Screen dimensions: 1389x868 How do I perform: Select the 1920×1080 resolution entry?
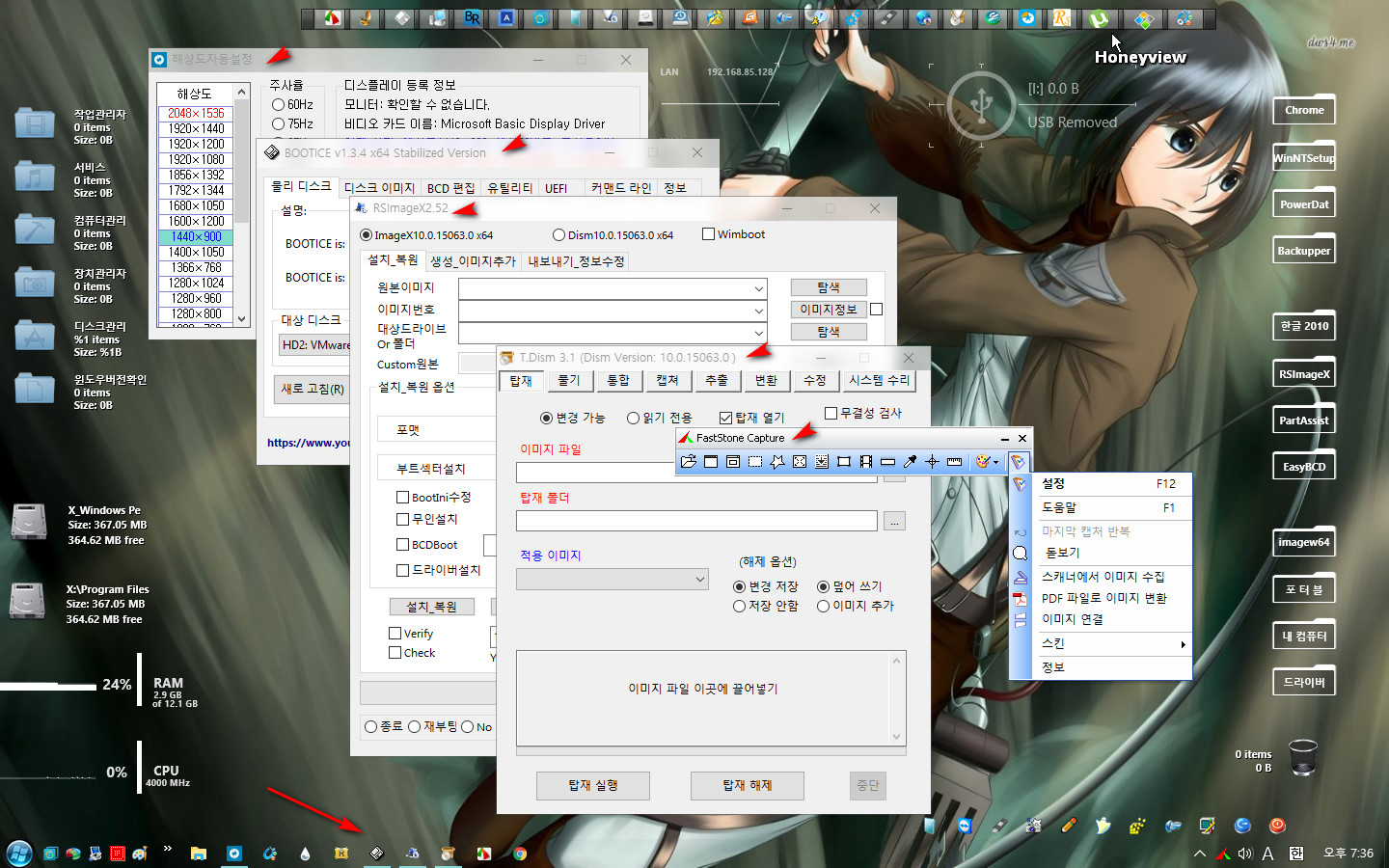(x=197, y=159)
